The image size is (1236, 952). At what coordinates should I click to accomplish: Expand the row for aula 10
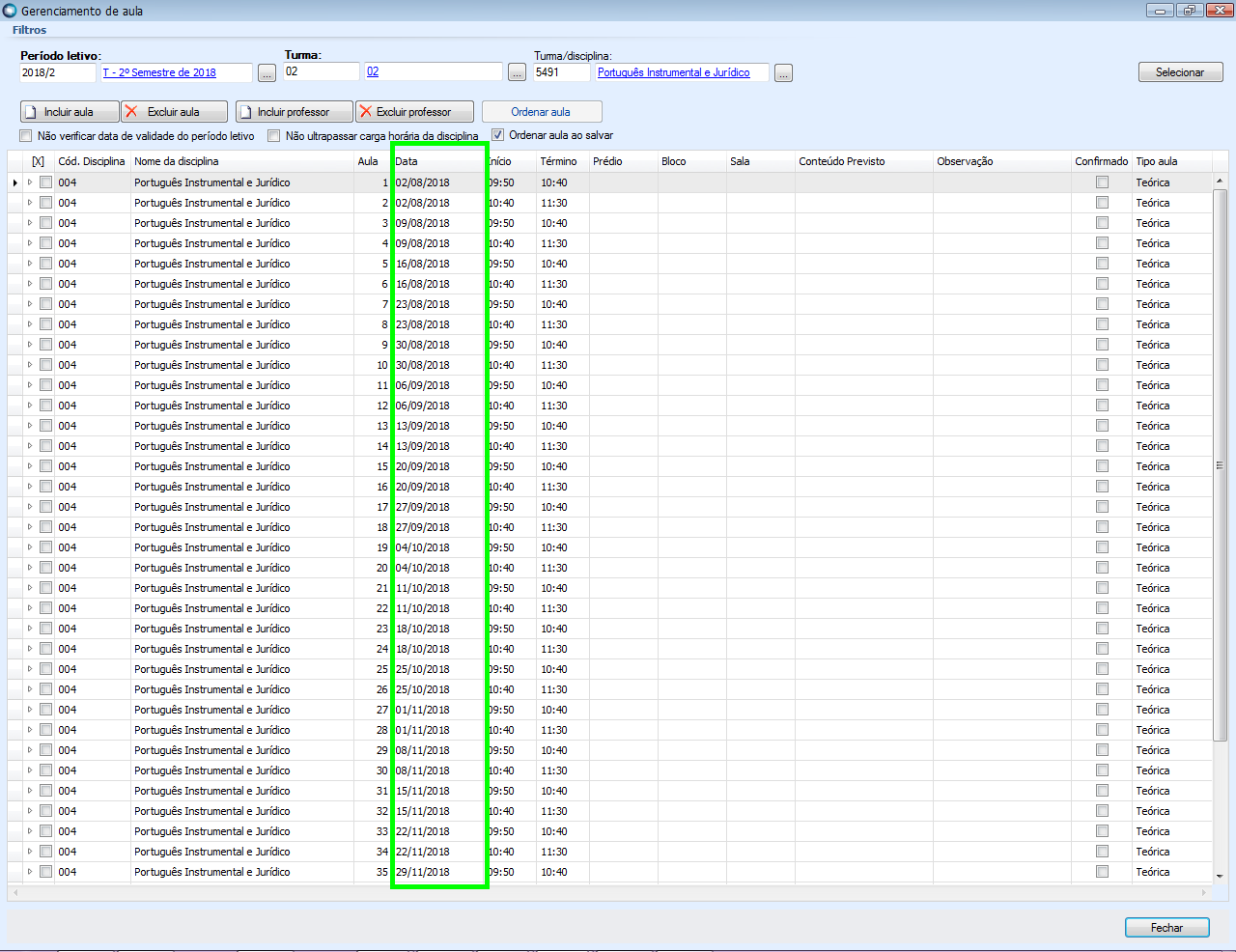pyautogui.click(x=30, y=365)
